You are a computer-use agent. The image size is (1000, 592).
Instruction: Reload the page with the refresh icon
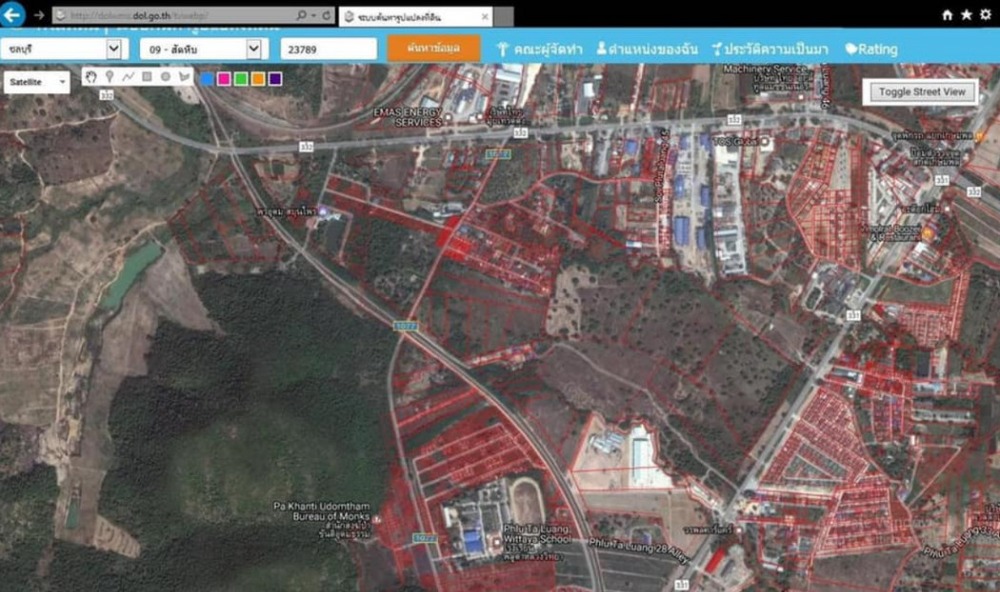coord(327,15)
